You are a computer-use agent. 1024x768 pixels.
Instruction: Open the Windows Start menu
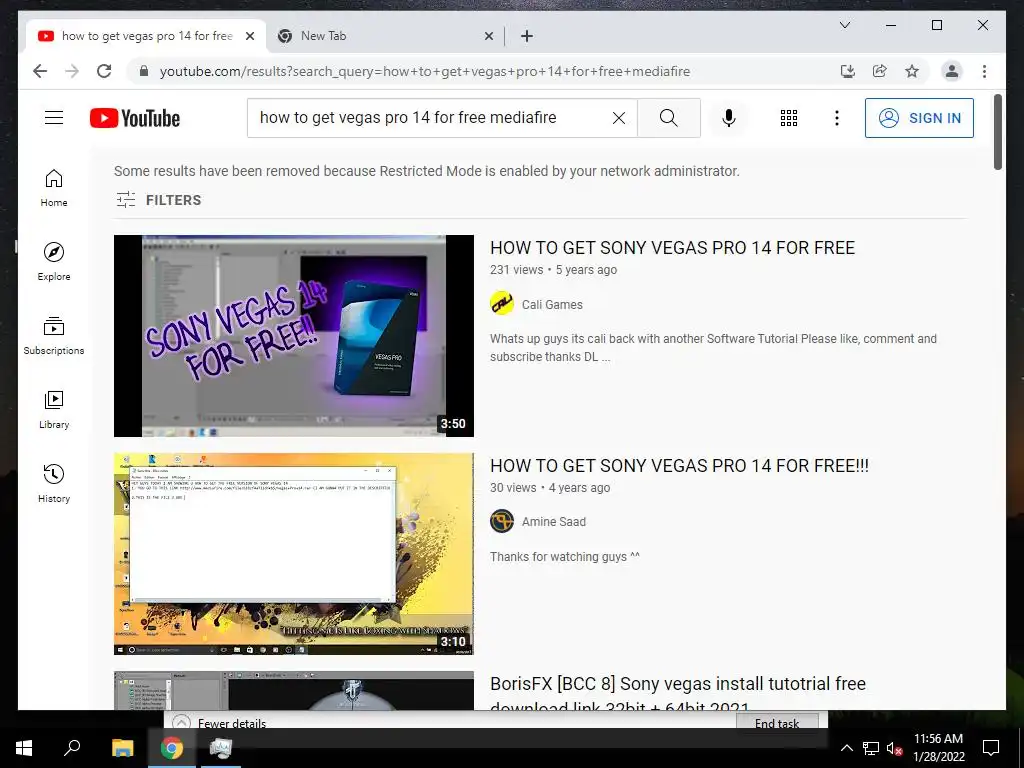pyautogui.click(x=24, y=748)
